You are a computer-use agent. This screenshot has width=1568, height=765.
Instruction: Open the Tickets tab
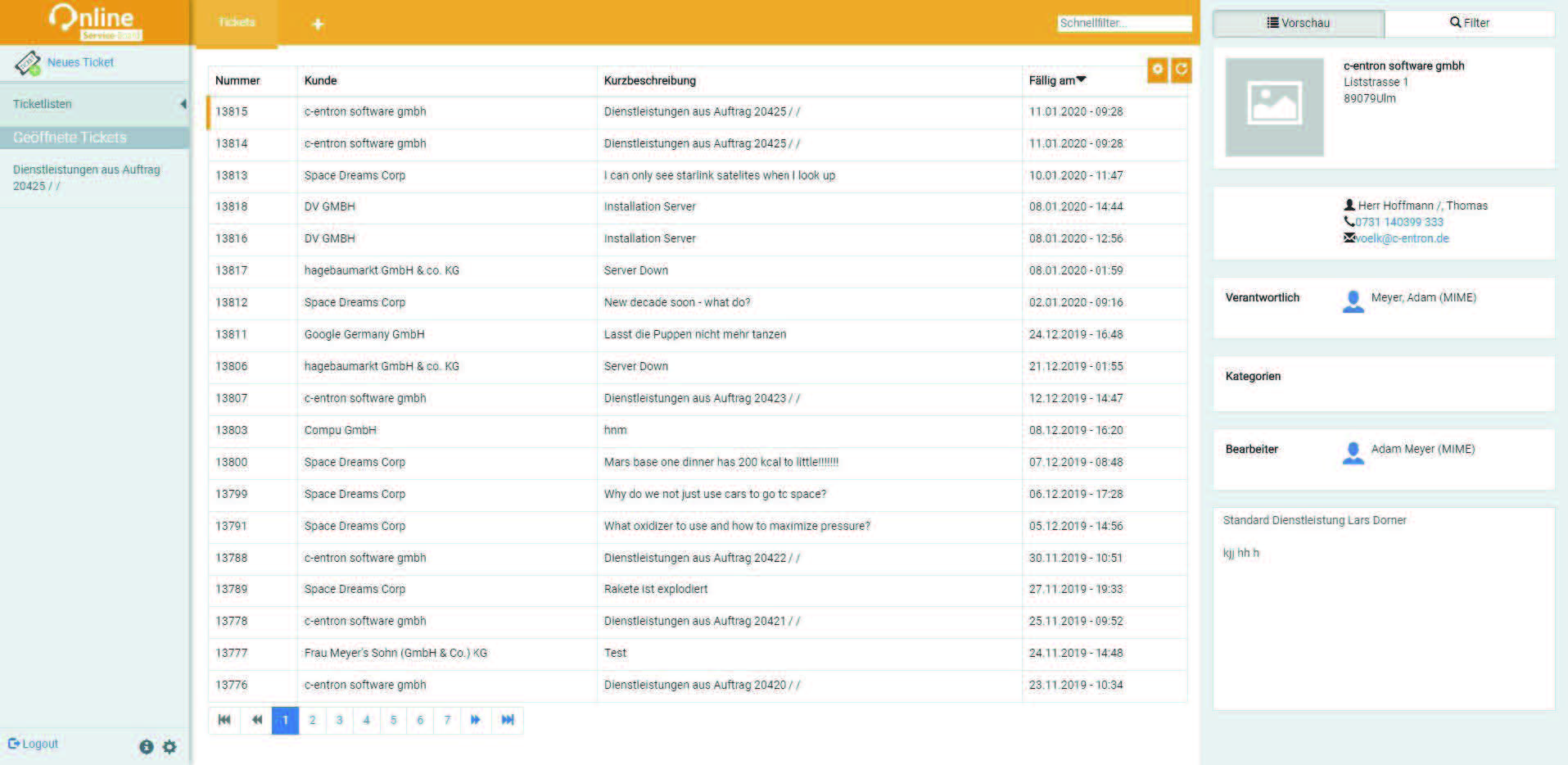237,23
